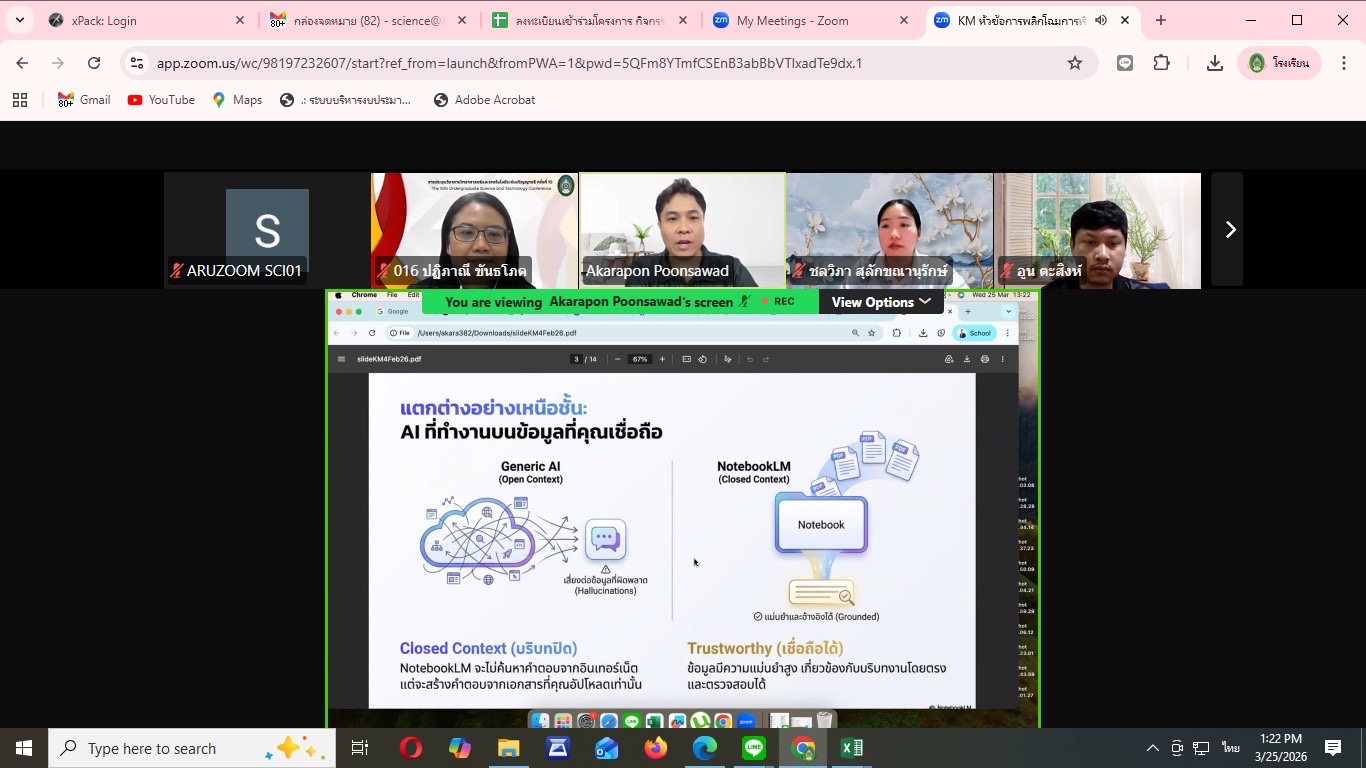Select Akarapon Poonsawad's video thumbnail
This screenshot has height=768, width=1366.
682,230
